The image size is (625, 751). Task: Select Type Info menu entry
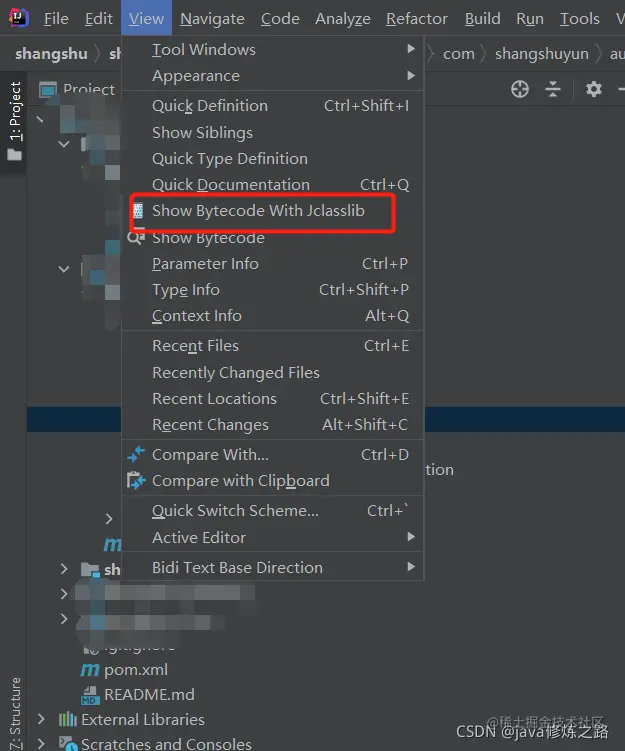click(273, 289)
